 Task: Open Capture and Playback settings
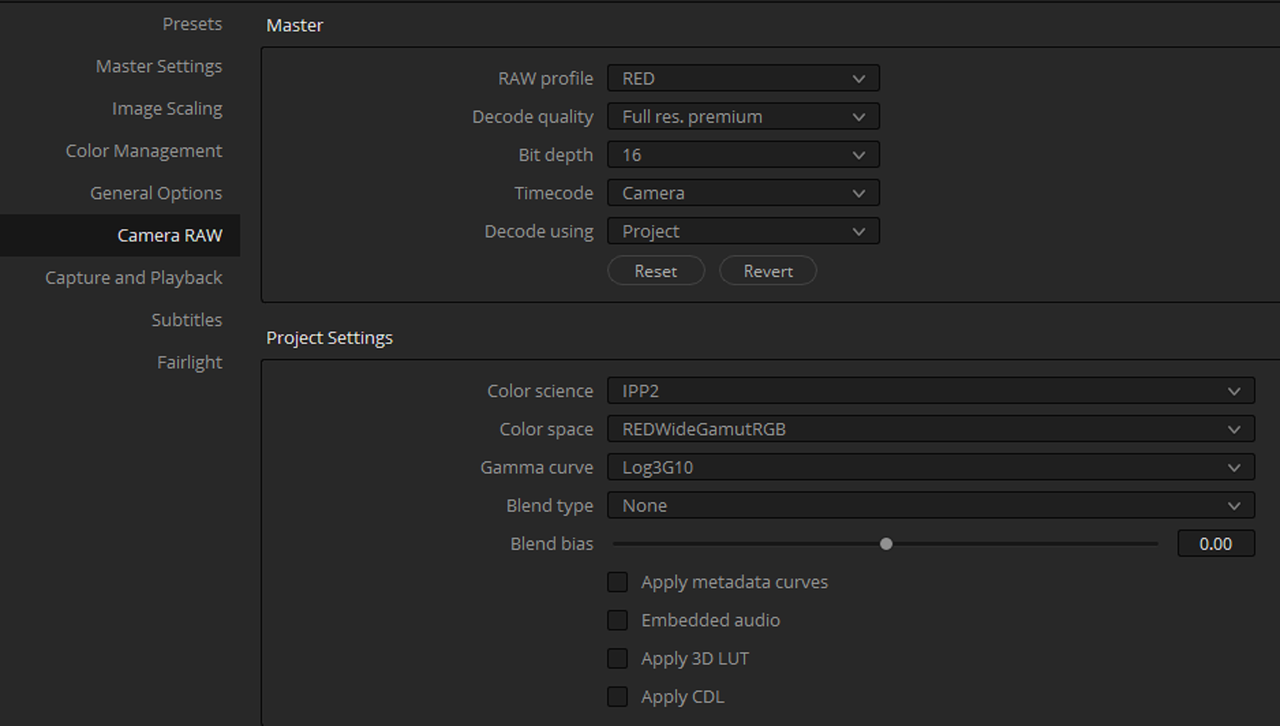click(x=134, y=277)
